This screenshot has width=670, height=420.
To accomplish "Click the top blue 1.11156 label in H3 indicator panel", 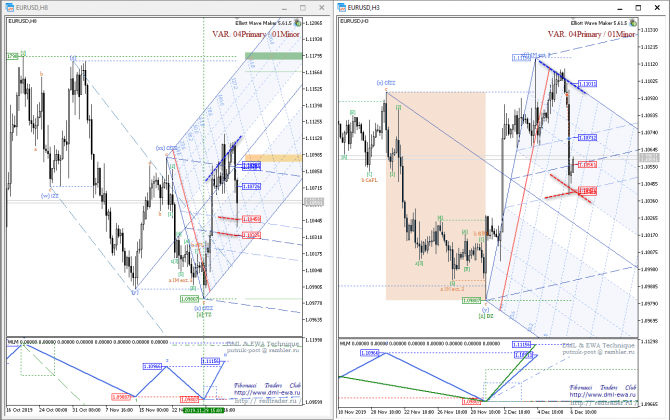I will [522, 344].
